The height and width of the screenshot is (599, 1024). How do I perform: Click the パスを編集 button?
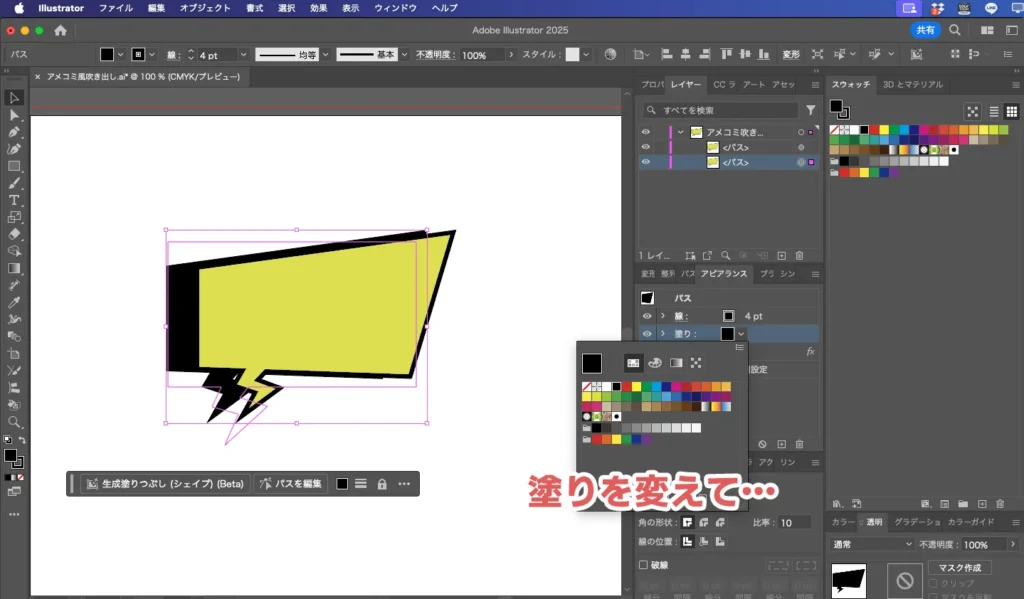pos(291,484)
